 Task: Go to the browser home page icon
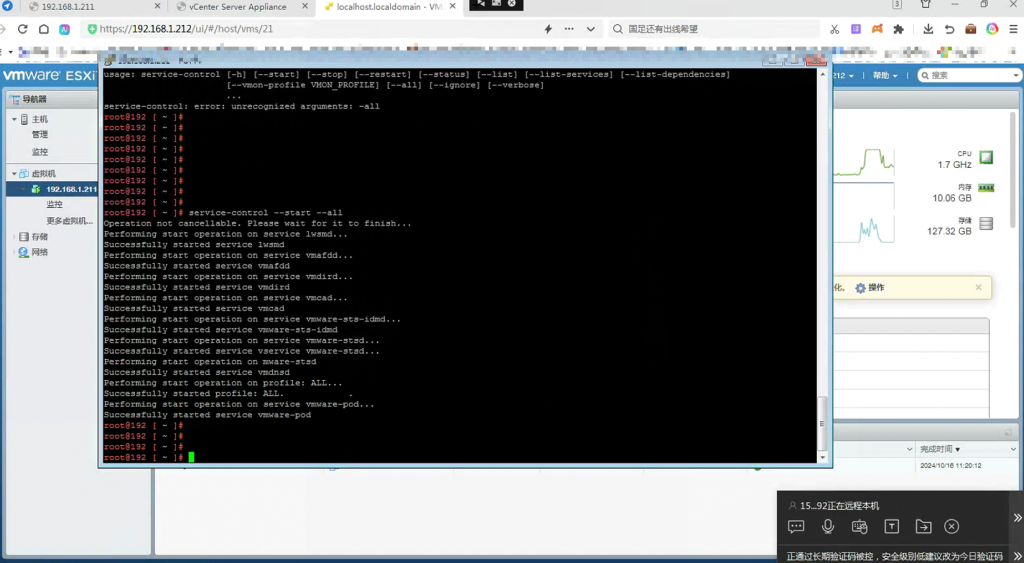(43, 29)
